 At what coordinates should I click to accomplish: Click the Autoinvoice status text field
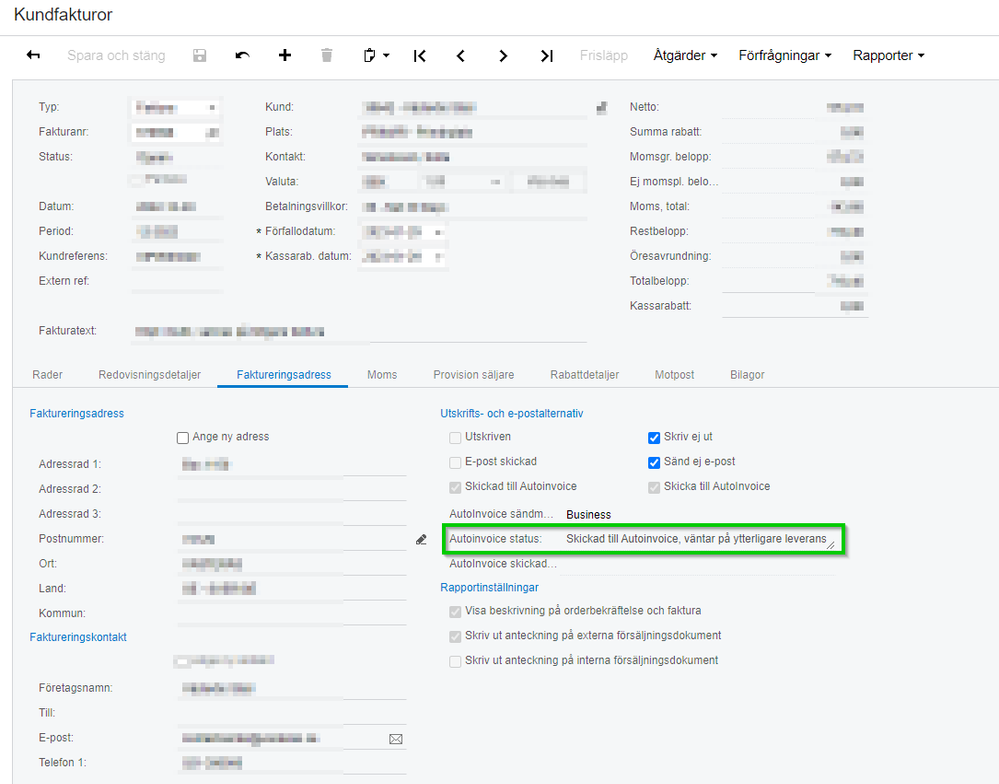(x=700, y=539)
